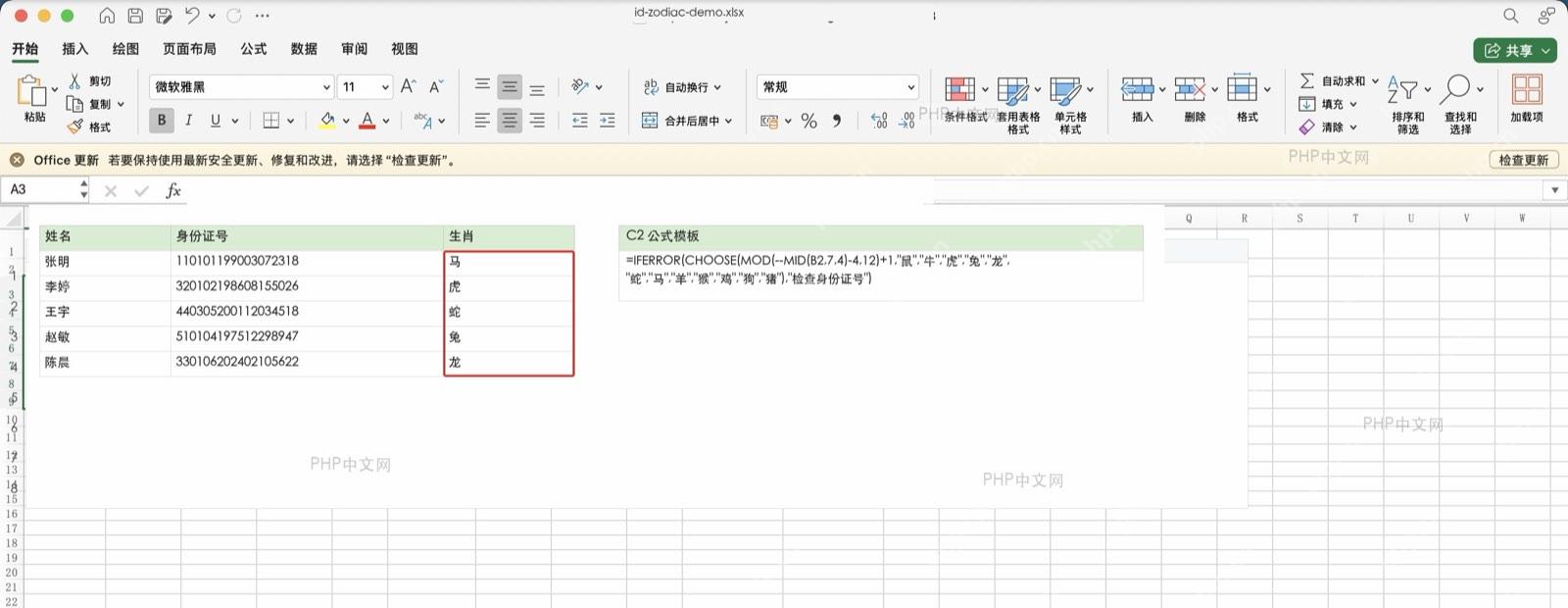Viewport: 1568px width, 608px height.
Task: Expand the formula bar chevron
Action: pyautogui.click(x=1554, y=190)
